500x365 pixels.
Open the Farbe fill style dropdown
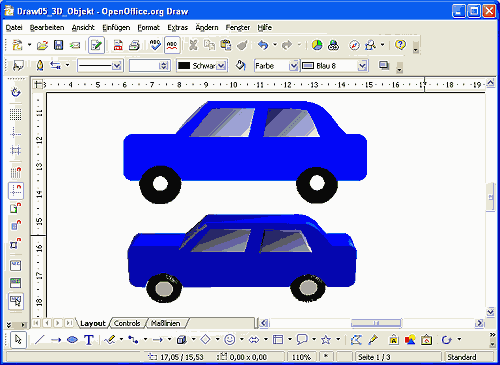(276, 66)
